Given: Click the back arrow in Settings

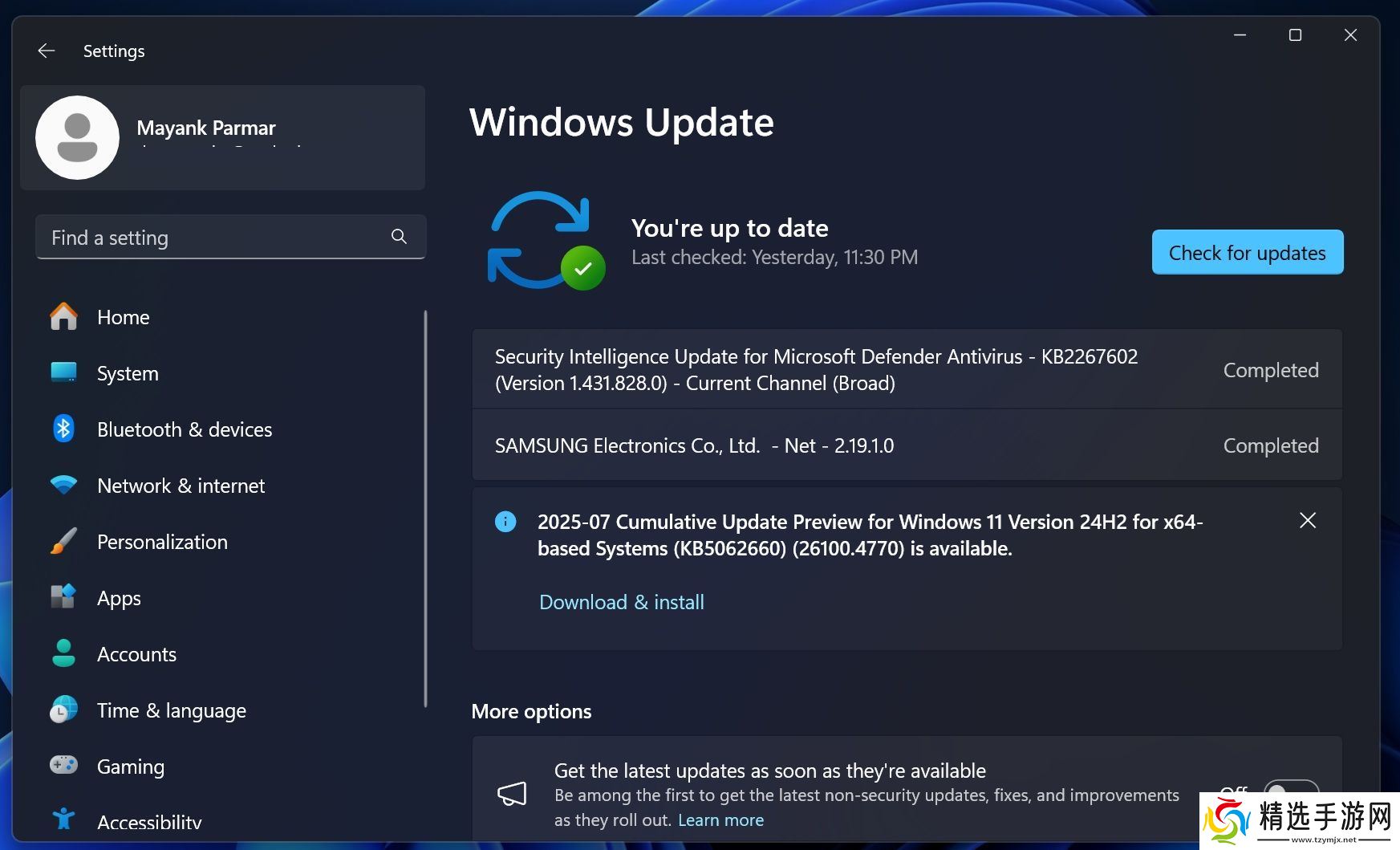Looking at the screenshot, I should tap(47, 51).
